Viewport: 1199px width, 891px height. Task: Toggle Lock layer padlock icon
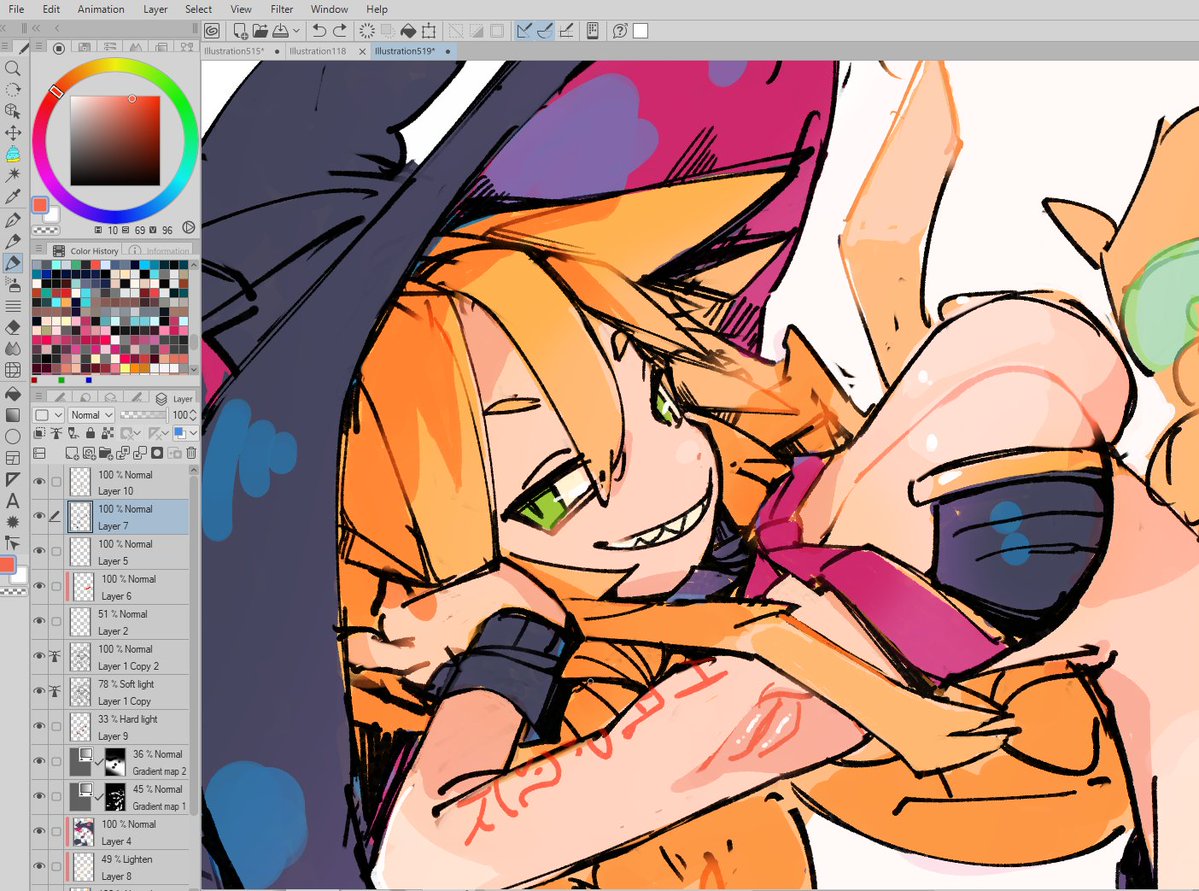coord(90,434)
